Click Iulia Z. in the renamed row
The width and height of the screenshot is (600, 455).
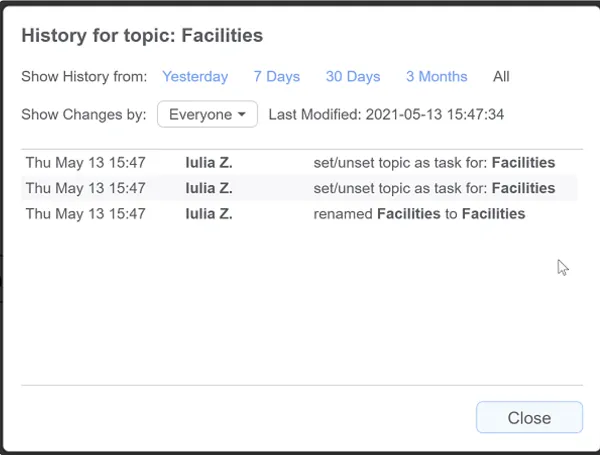pos(209,214)
